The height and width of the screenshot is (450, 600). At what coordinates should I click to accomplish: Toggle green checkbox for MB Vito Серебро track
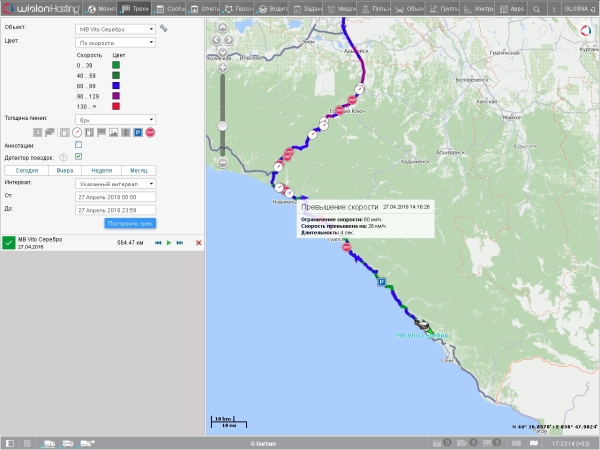(9, 243)
